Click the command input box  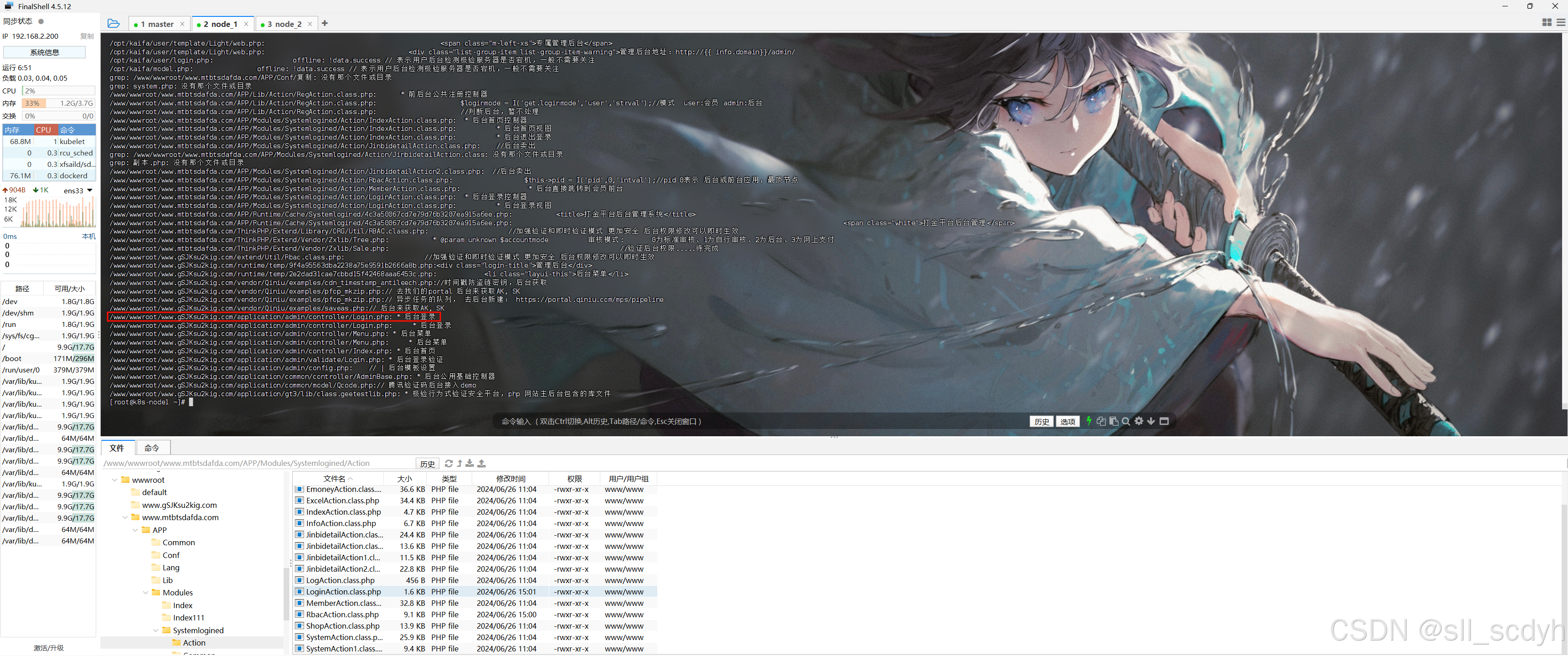(x=761, y=421)
